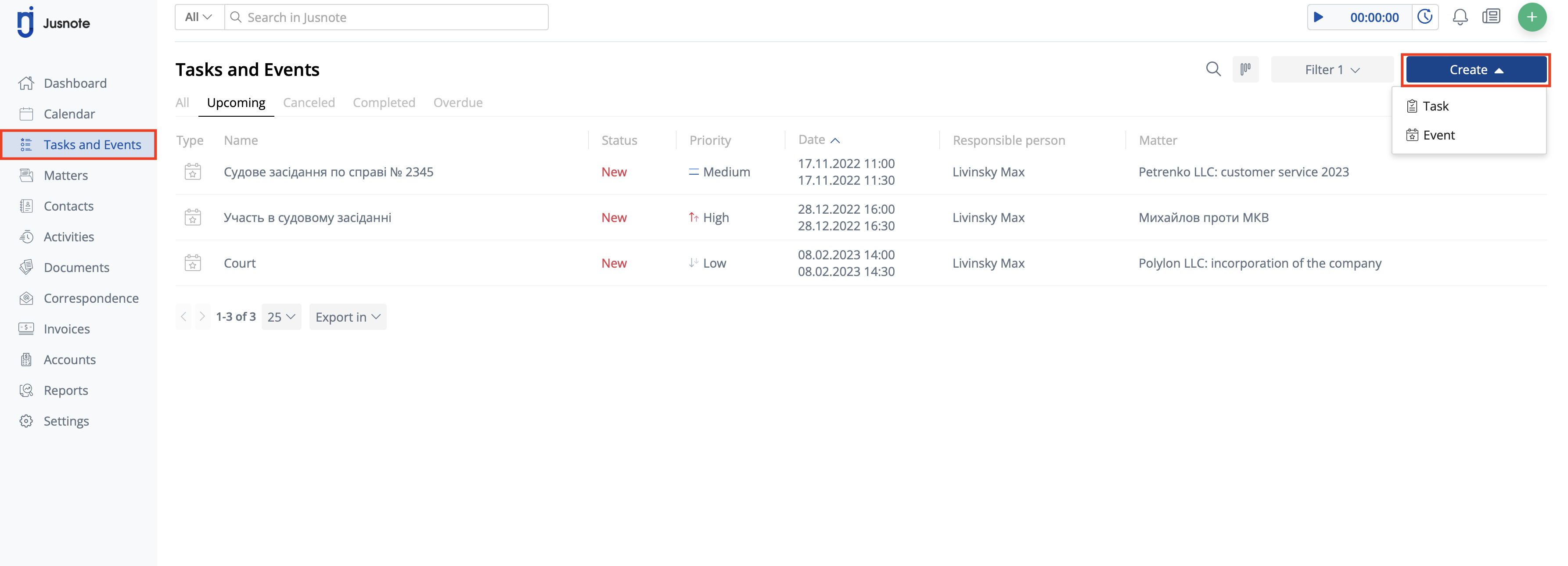Click New status in the Court row
This screenshot has height=566, width=1568.
(x=614, y=263)
